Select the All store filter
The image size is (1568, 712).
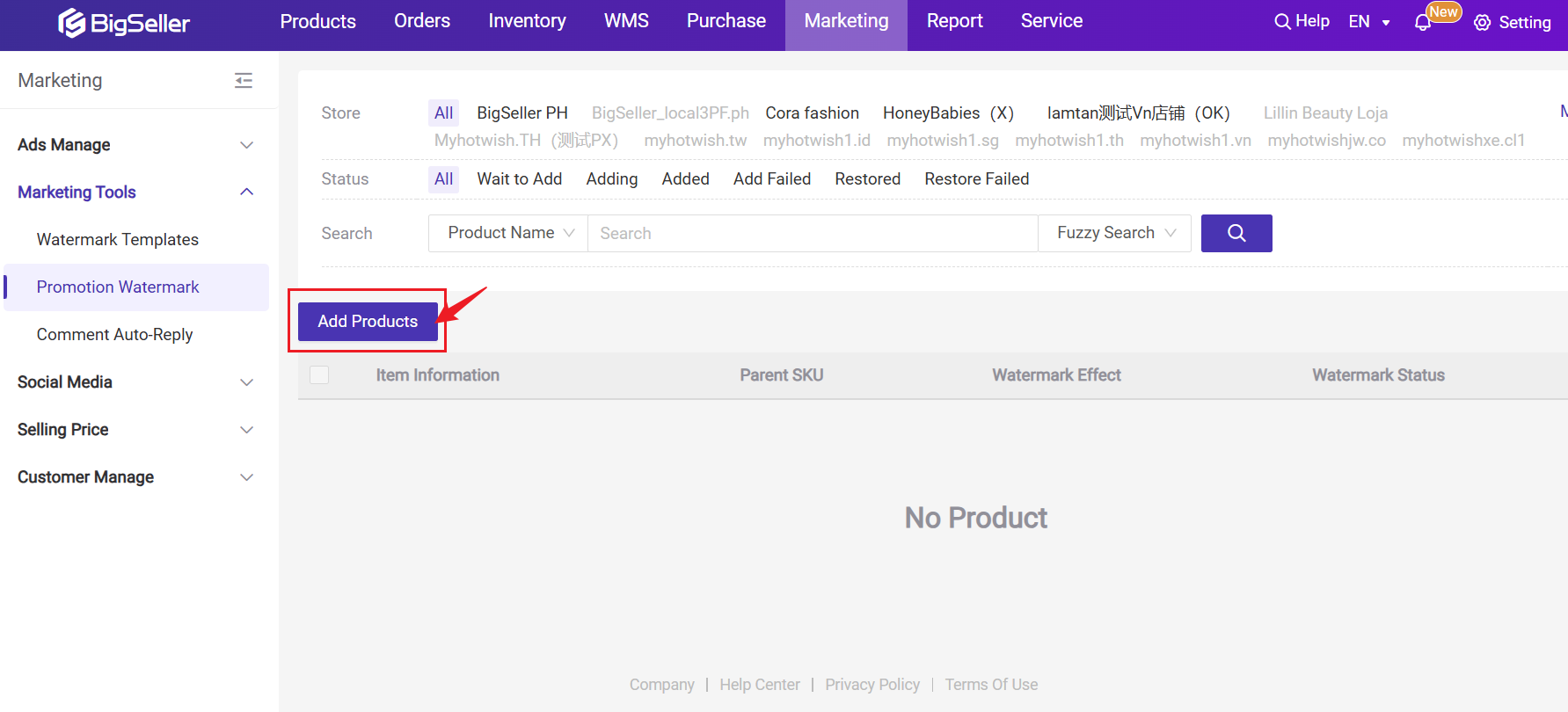443,113
